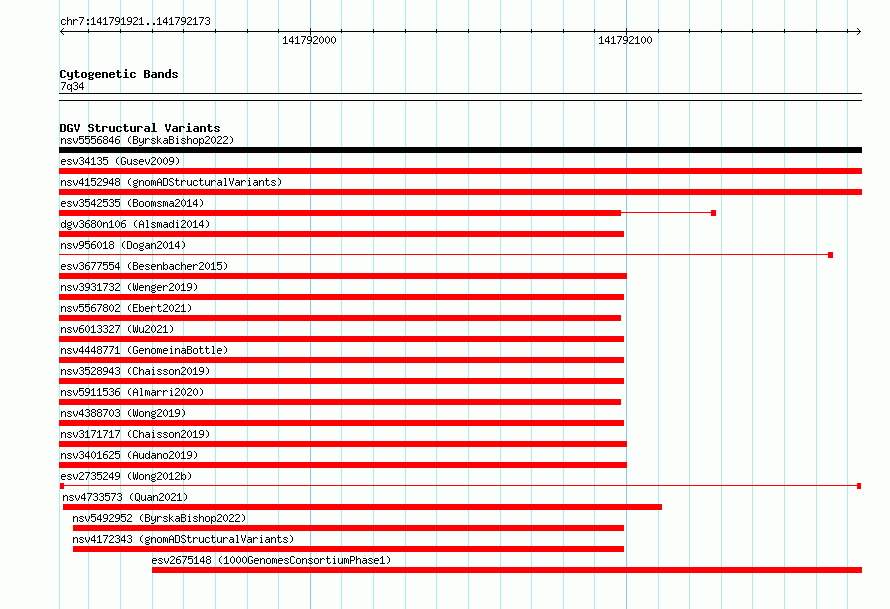Click nsv4388703 (Wong2019) label
The image size is (890, 609).
123,413
